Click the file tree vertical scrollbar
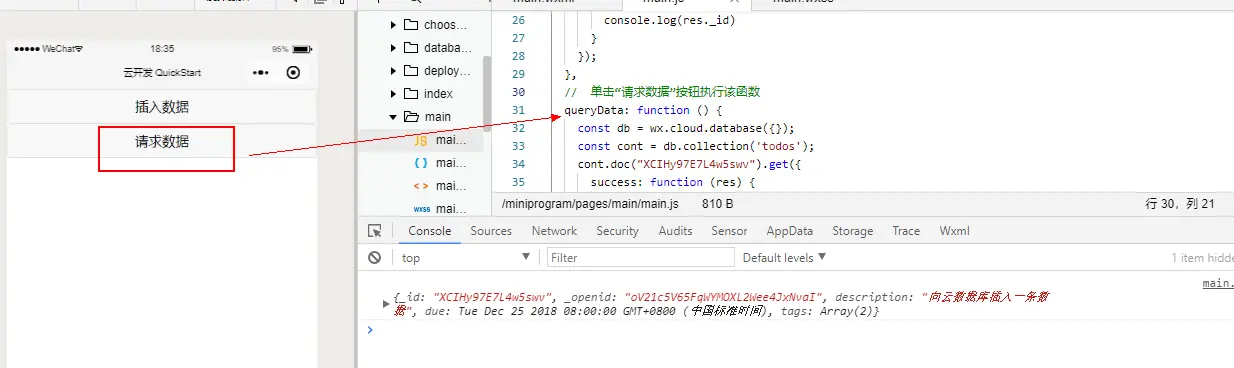Screen dimensions: 1234x368 [487, 95]
